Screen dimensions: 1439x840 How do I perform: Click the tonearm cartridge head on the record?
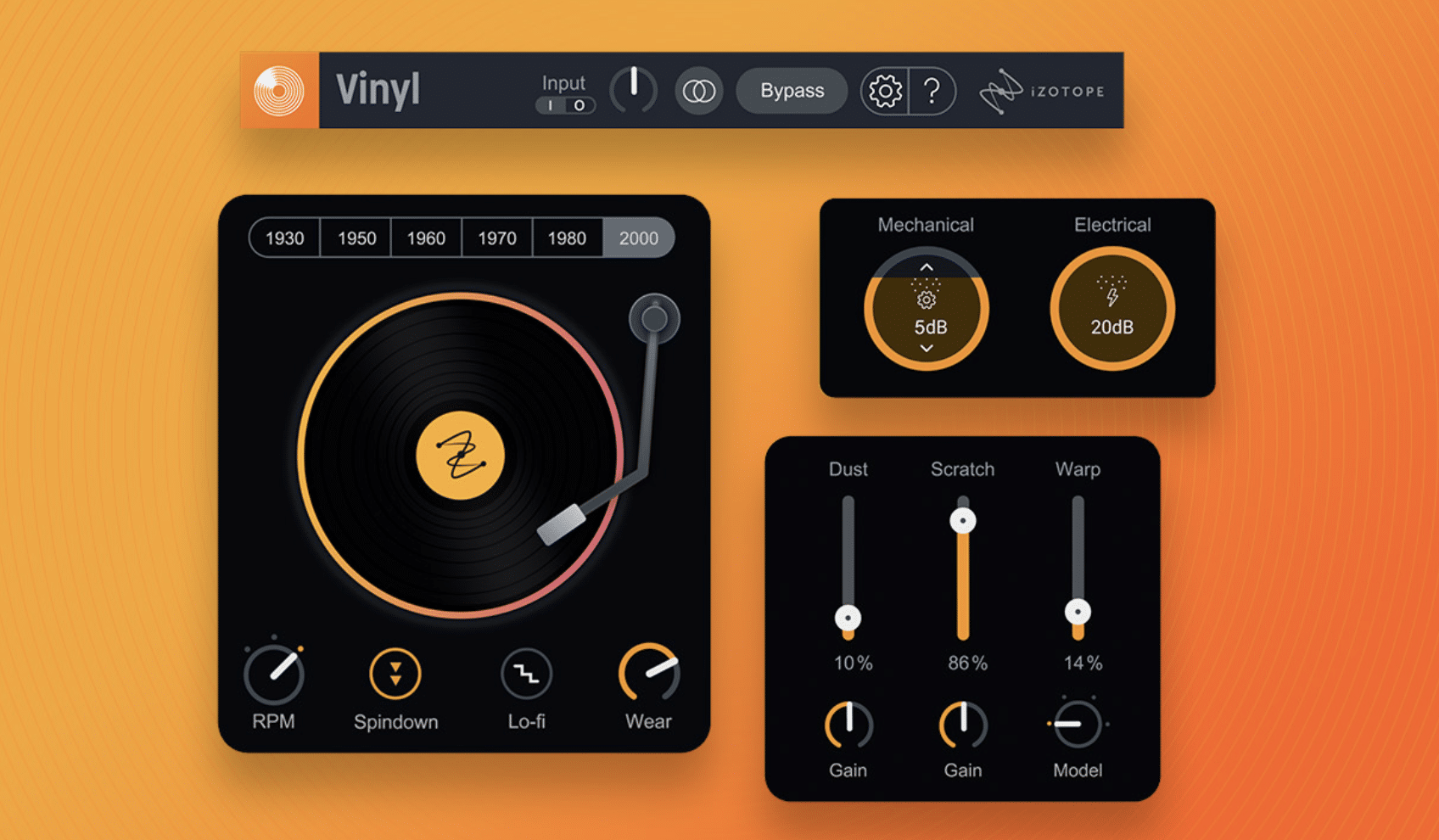(562, 525)
